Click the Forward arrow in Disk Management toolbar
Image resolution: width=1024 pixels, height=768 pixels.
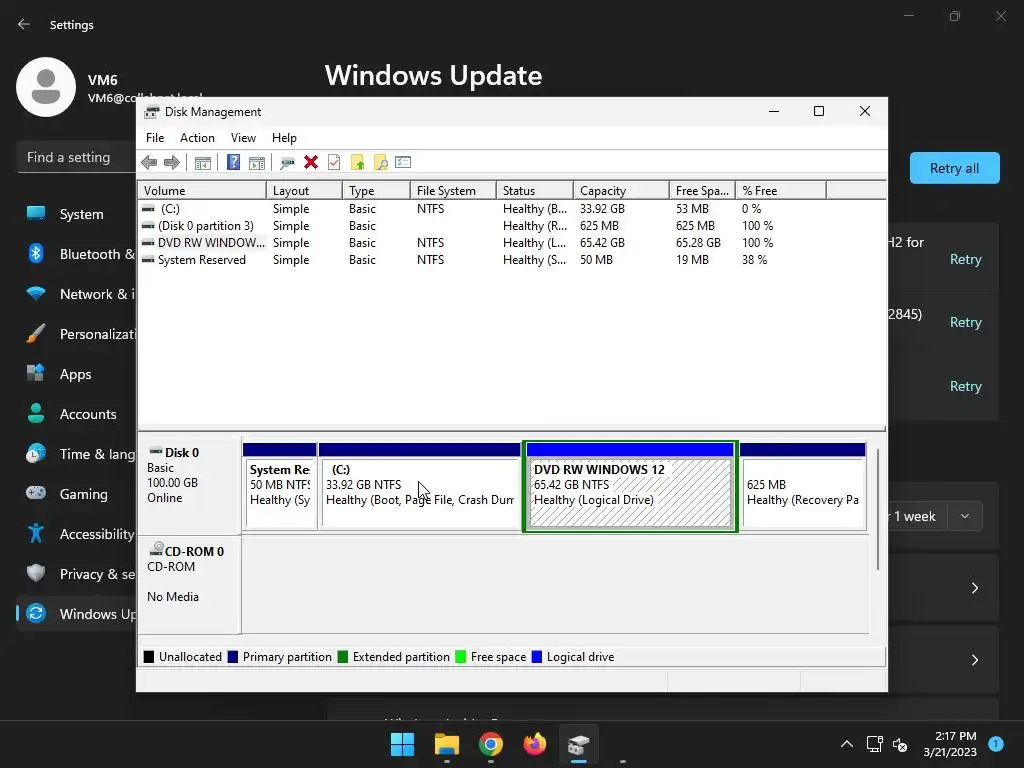click(x=172, y=163)
